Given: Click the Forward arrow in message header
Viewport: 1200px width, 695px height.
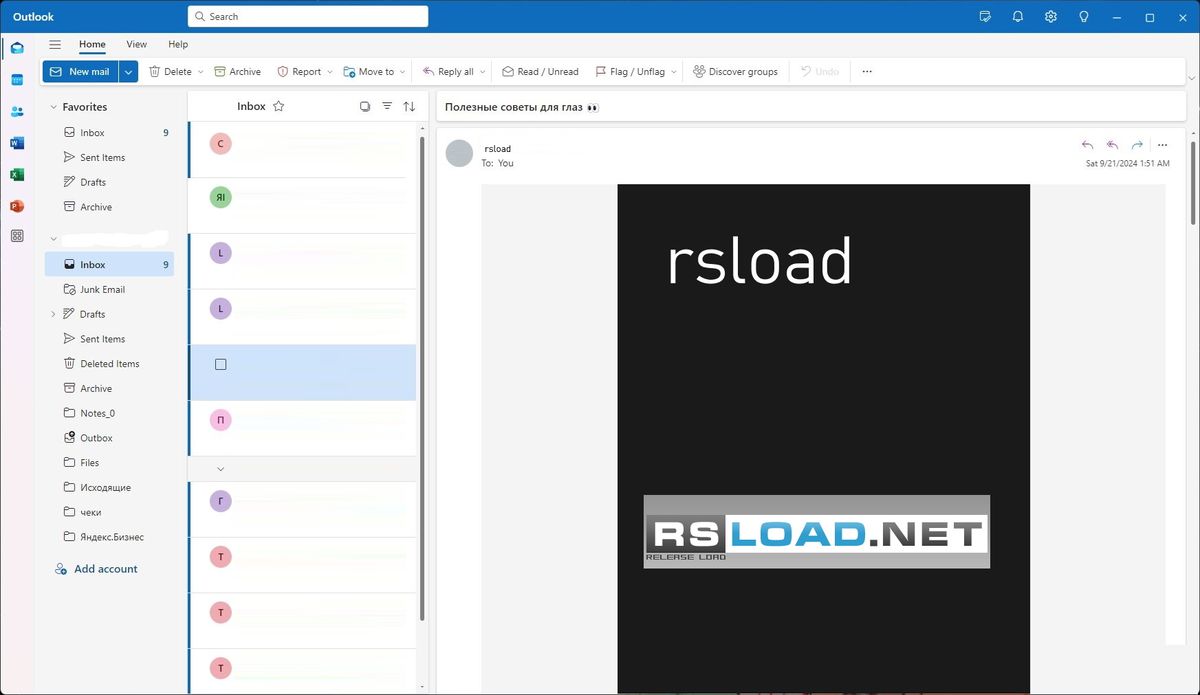Looking at the screenshot, I should point(1137,145).
